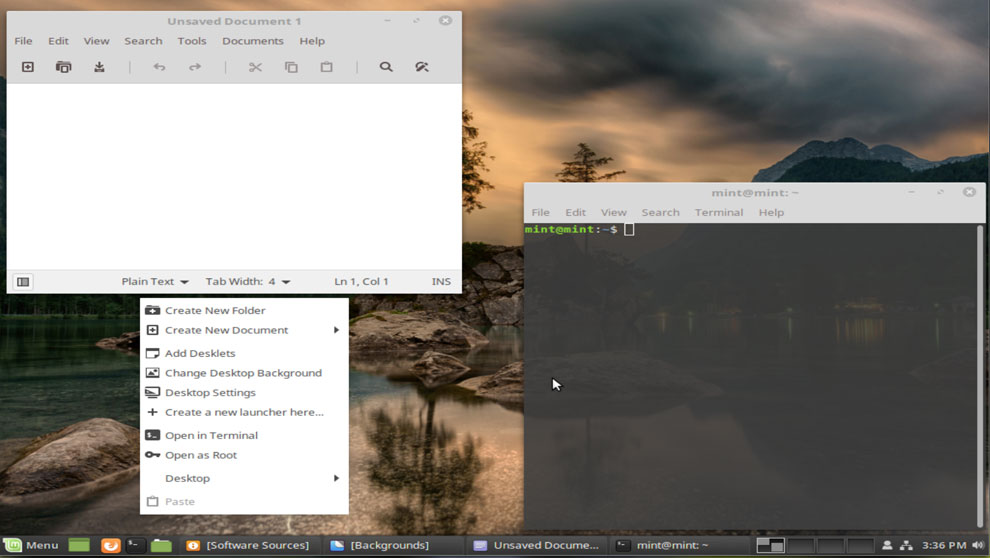Launch Firefox from panel
The image size is (990, 558).
tap(110, 545)
